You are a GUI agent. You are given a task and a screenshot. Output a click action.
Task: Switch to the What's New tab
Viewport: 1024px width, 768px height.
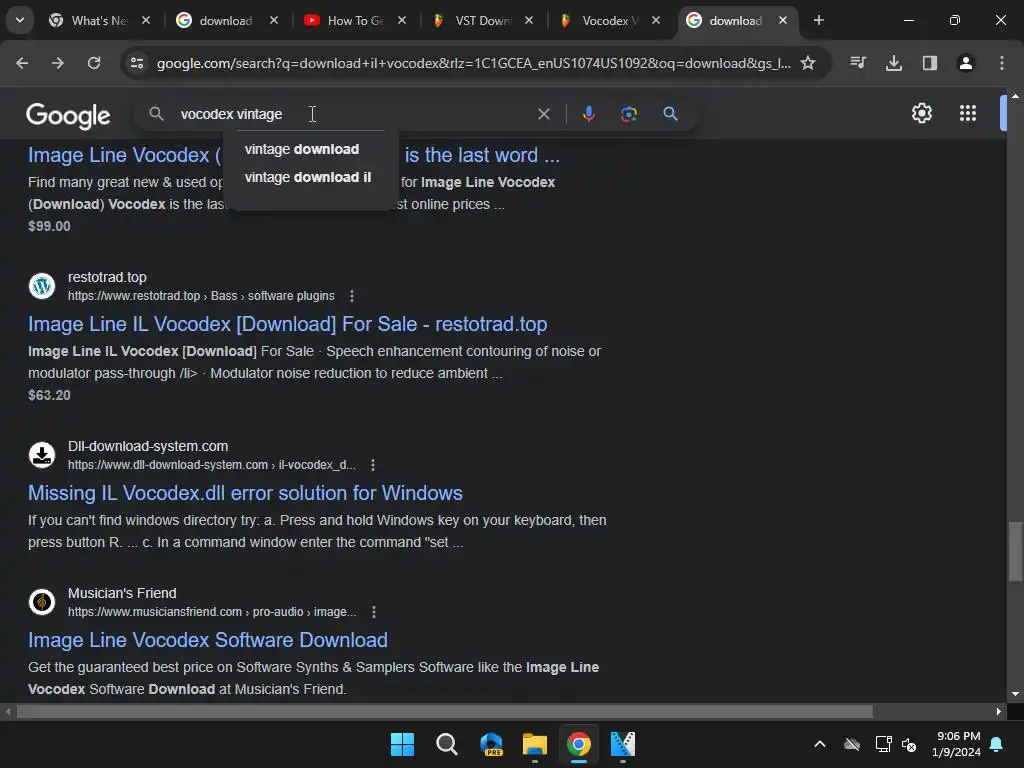click(x=98, y=20)
